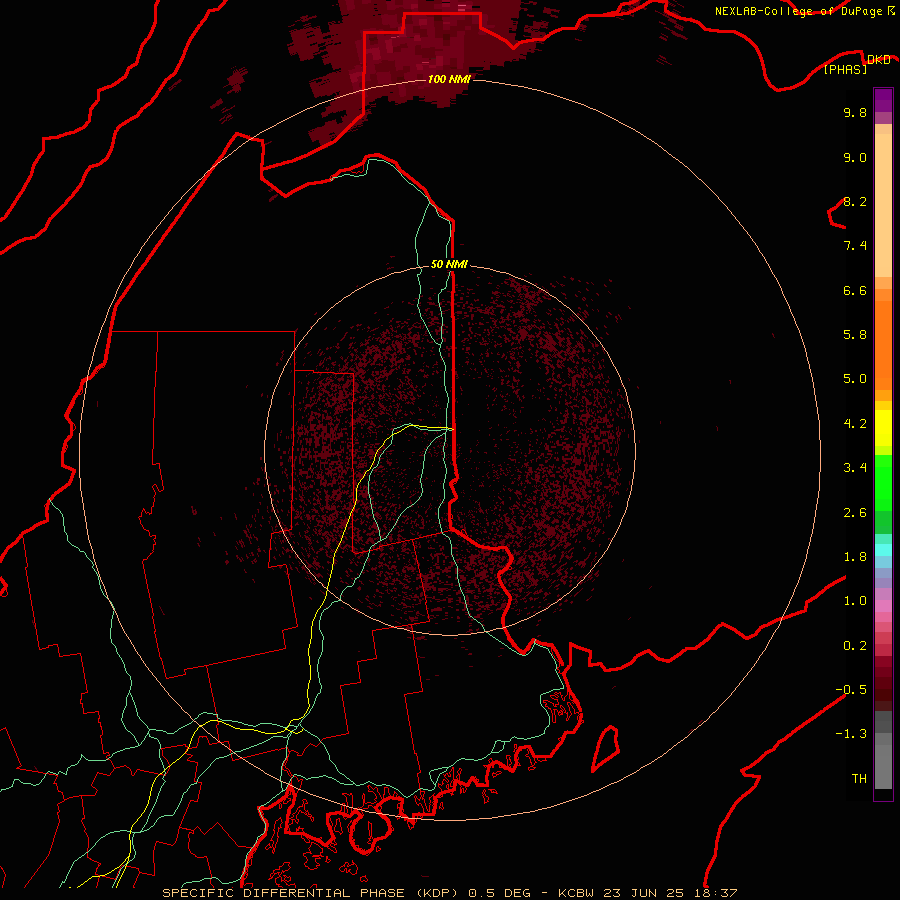Click the 8.2 scale value
The image size is (900, 900).
click(855, 201)
